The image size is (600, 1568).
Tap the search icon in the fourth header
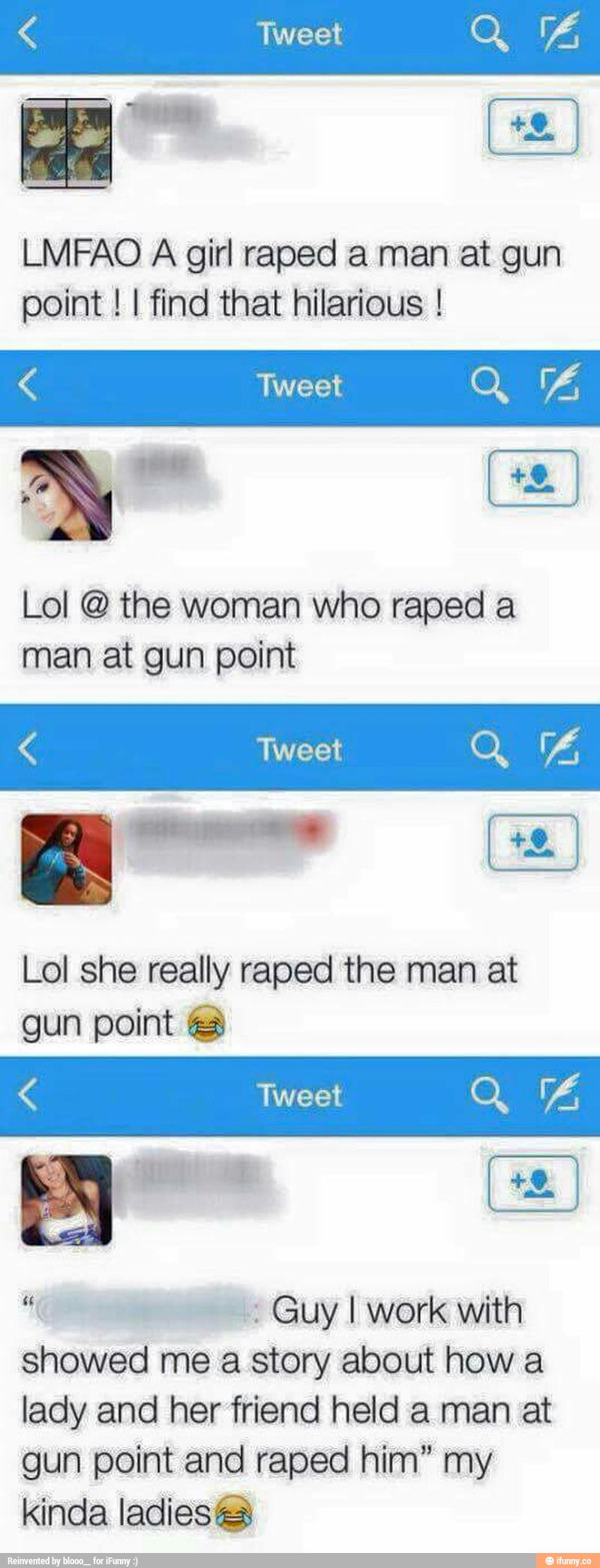[x=489, y=1095]
